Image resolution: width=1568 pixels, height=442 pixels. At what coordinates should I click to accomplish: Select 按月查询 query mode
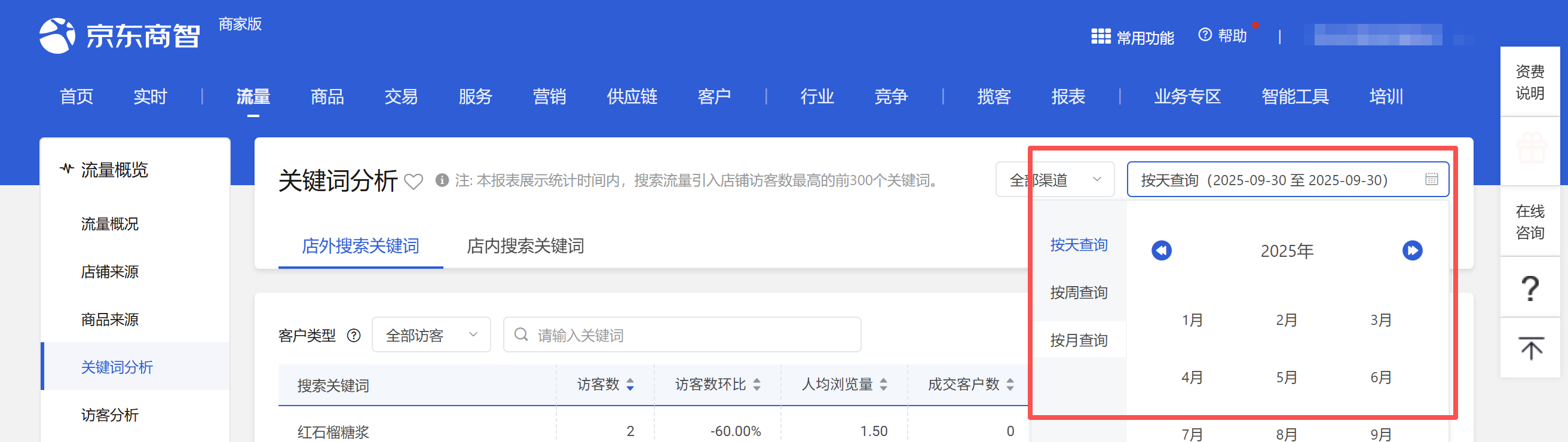1079,340
